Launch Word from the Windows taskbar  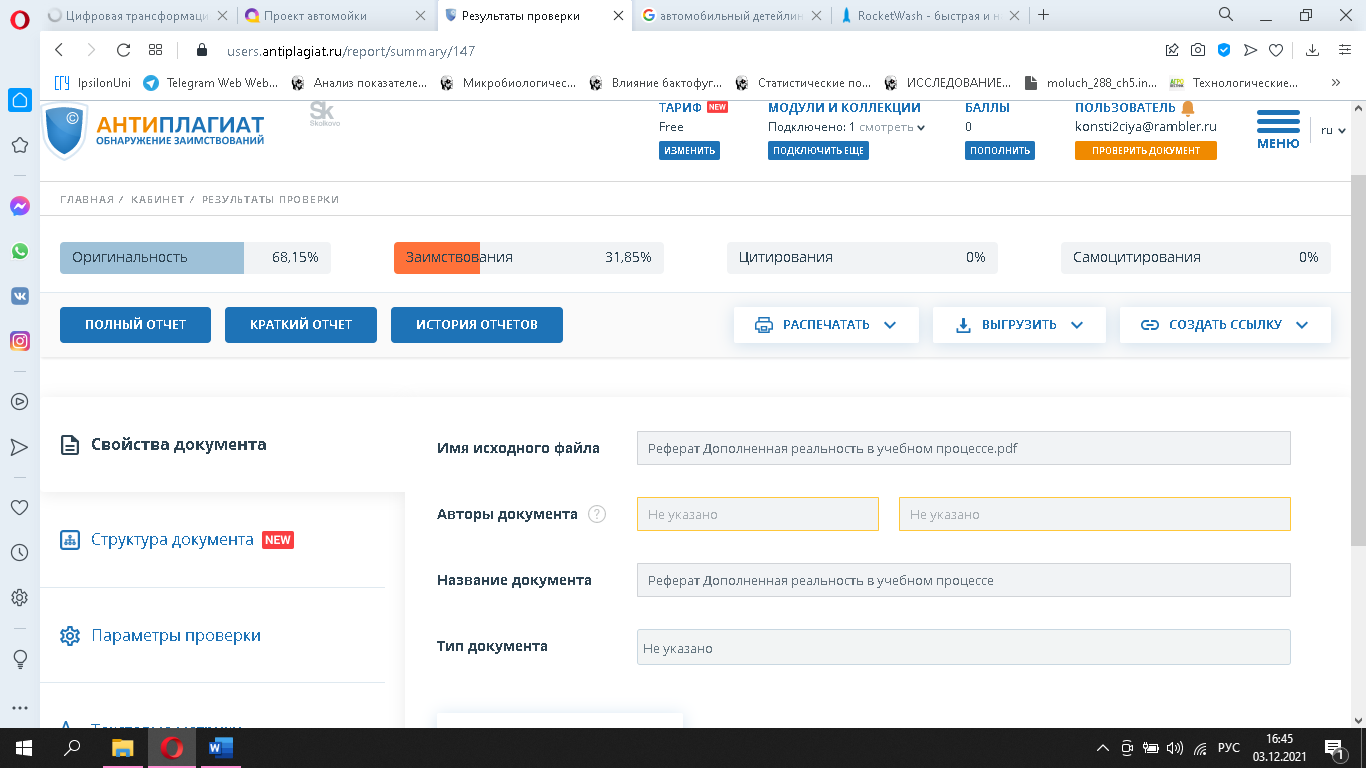[221, 747]
